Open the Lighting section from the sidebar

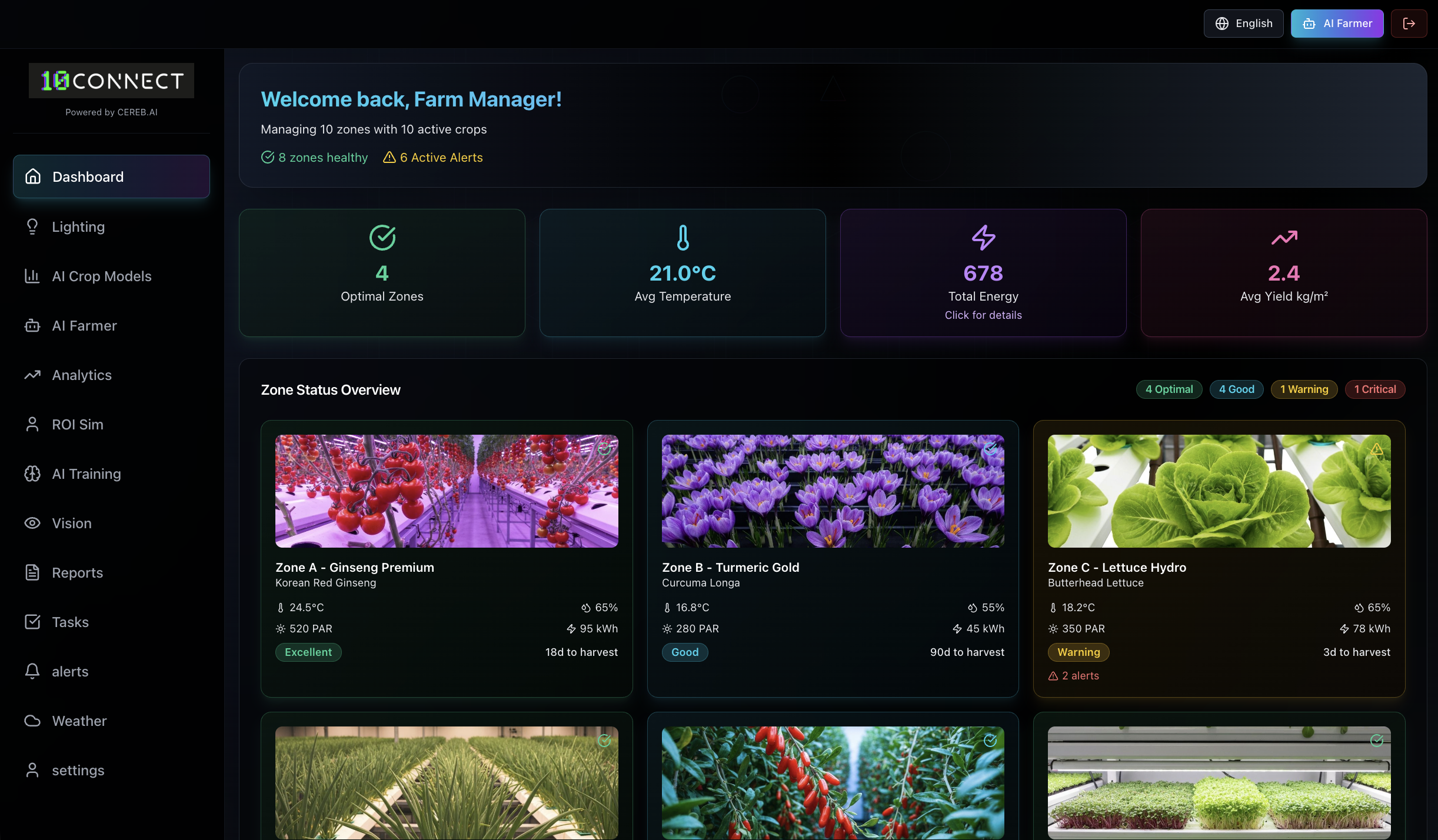[78, 227]
